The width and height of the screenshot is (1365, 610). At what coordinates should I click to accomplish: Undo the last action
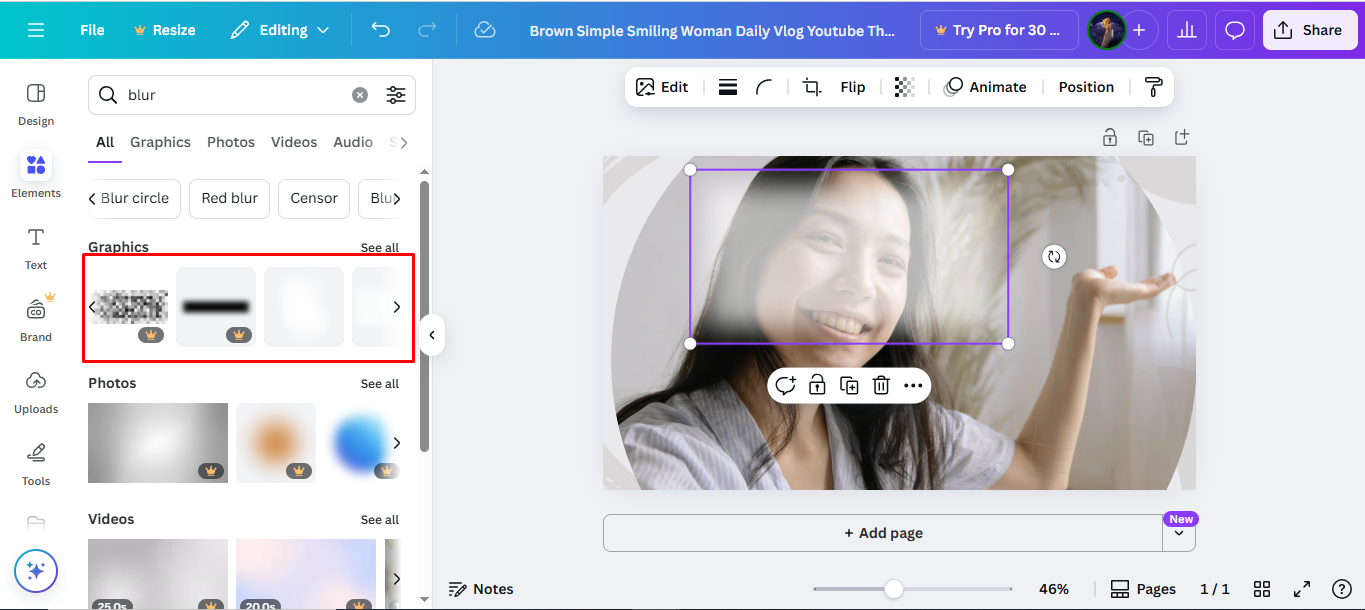[x=380, y=30]
